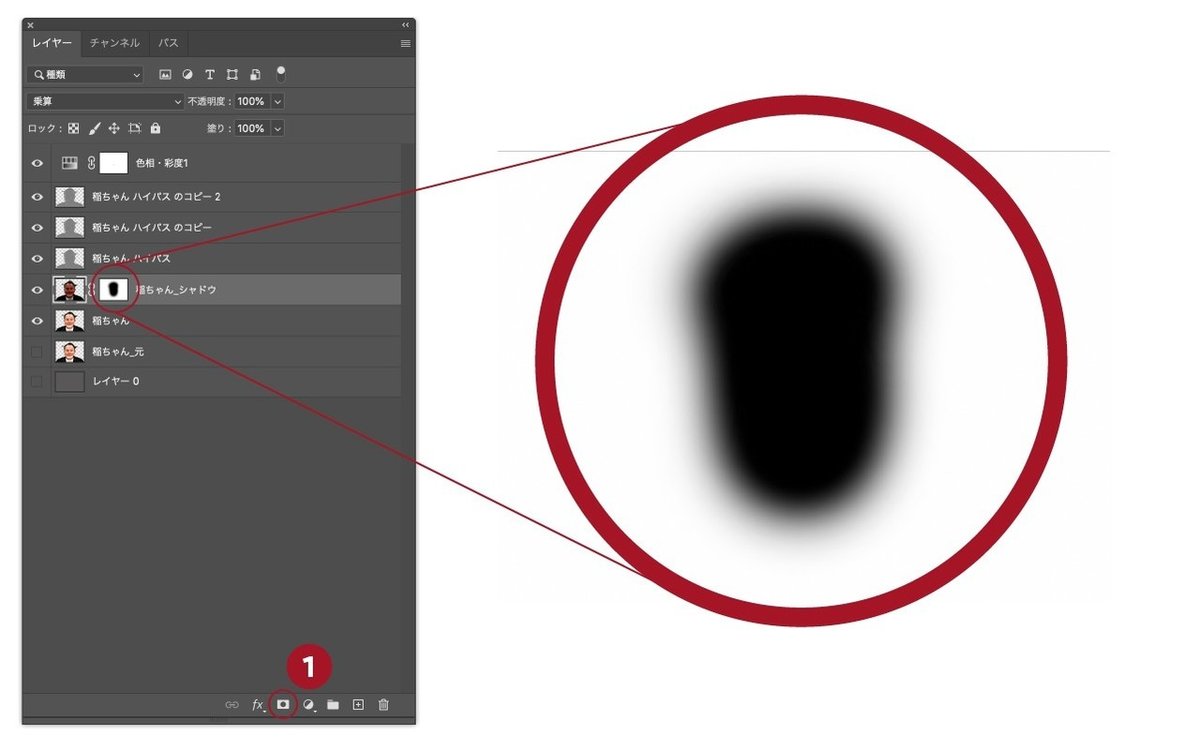
Task: Open the Layers panel hamburger menu
Action: tap(405, 44)
